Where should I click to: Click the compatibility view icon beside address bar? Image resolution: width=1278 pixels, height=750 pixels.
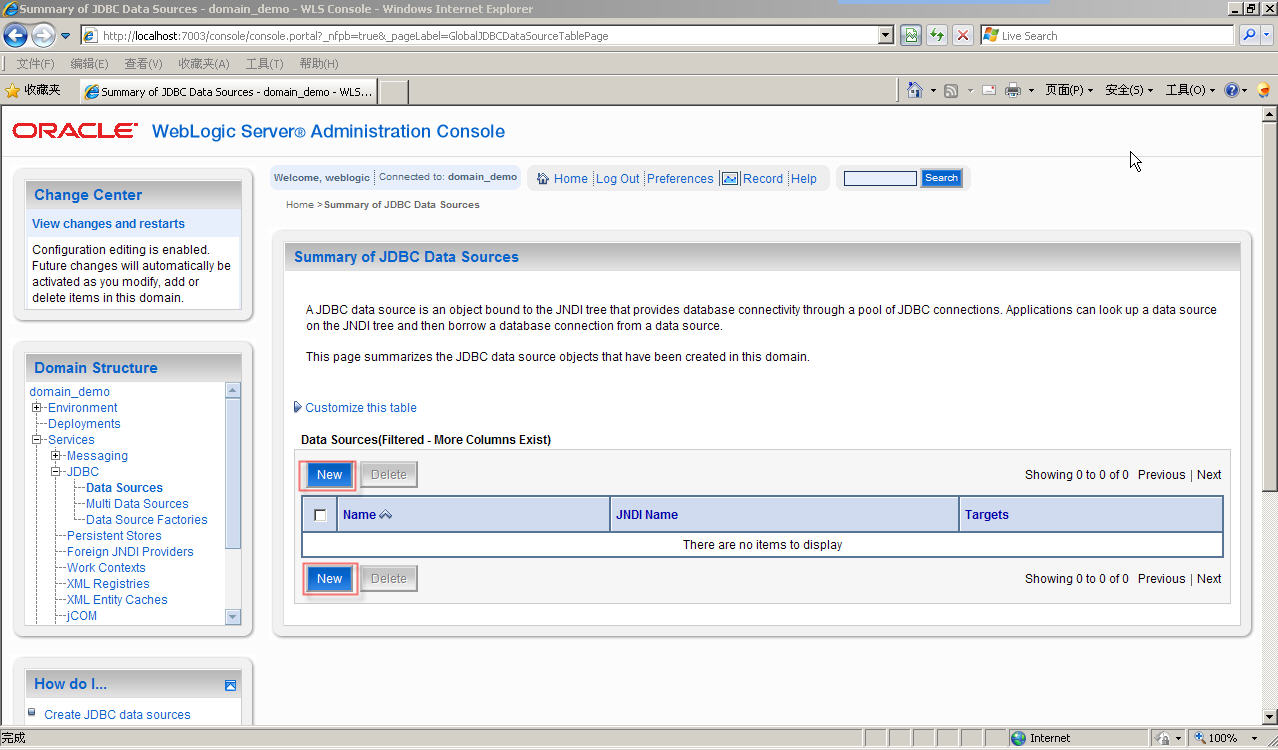(910, 35)
